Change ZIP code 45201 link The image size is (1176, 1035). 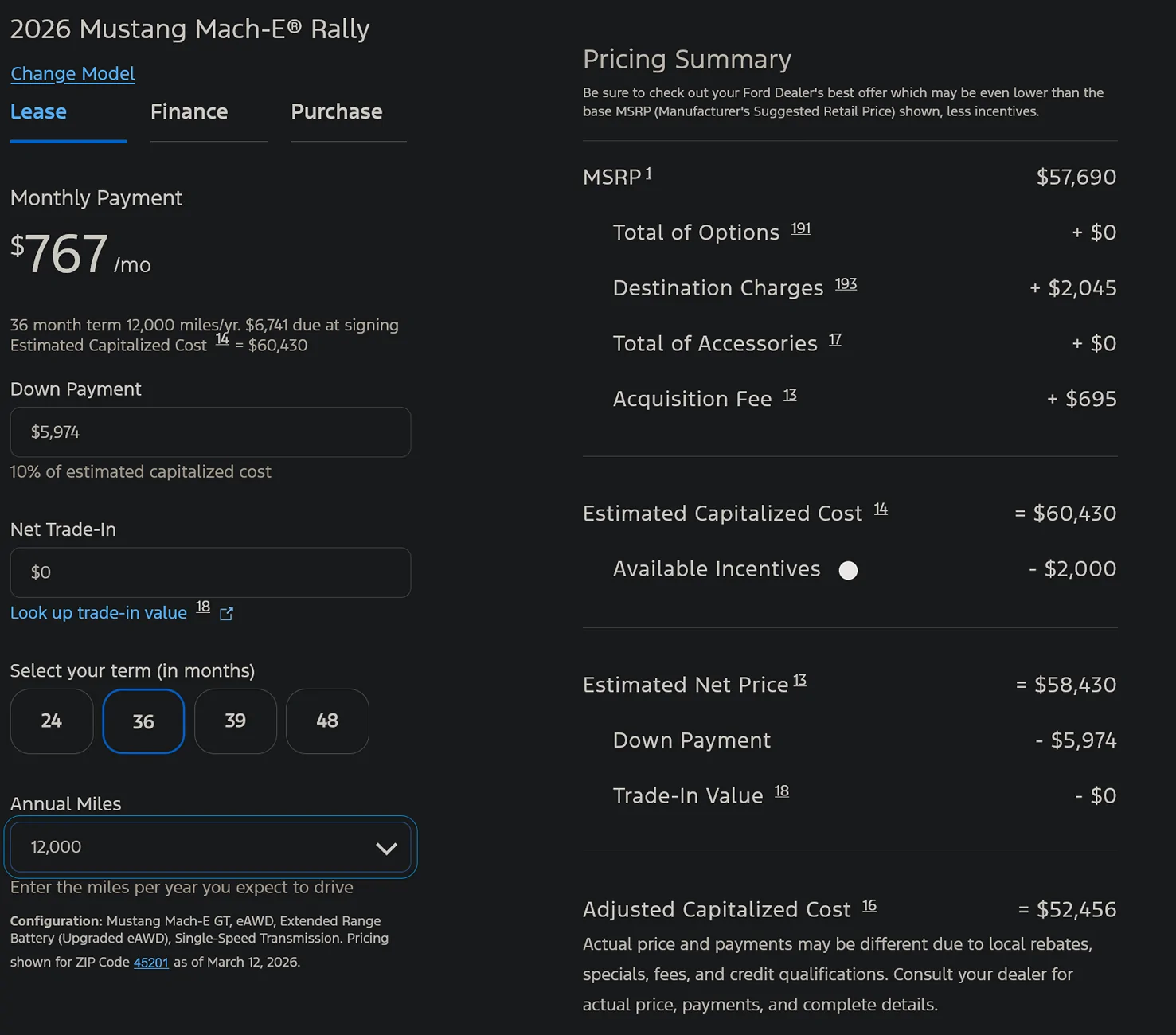151,963
